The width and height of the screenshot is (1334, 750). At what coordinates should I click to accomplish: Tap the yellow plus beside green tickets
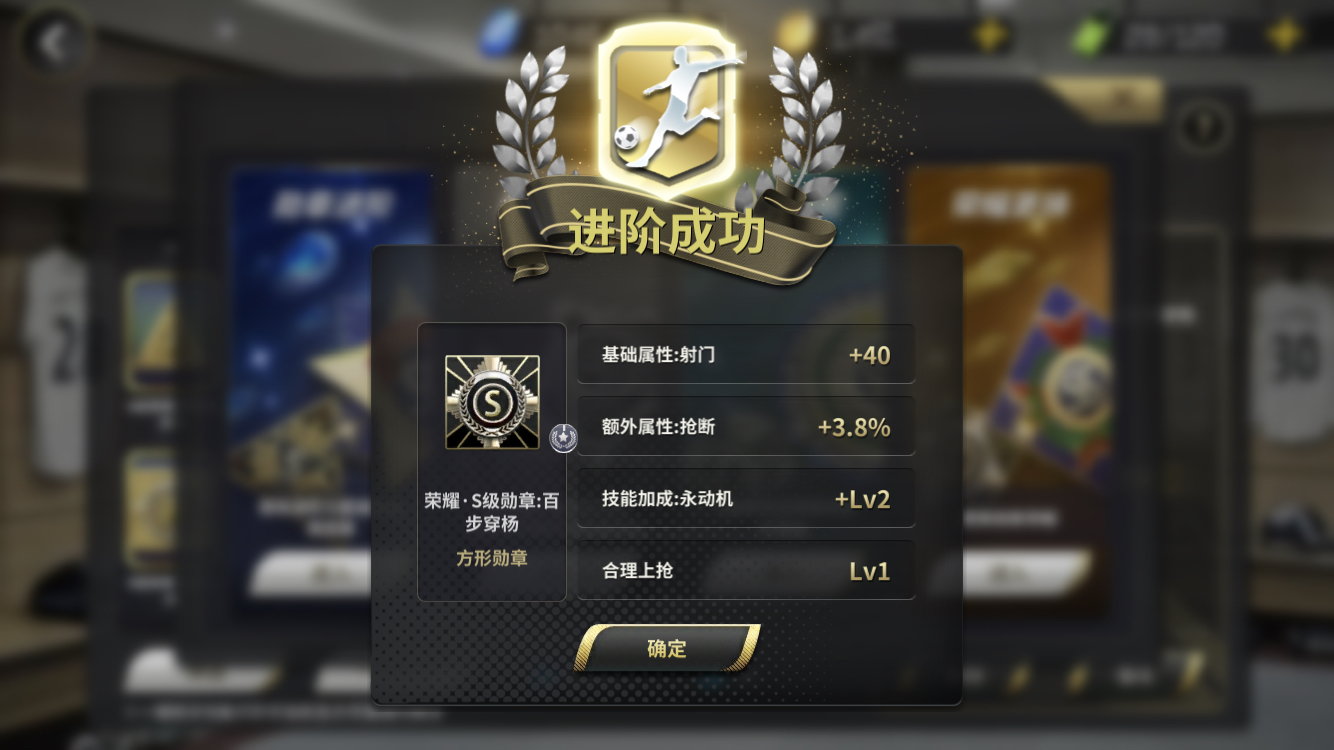[1283, 36]
